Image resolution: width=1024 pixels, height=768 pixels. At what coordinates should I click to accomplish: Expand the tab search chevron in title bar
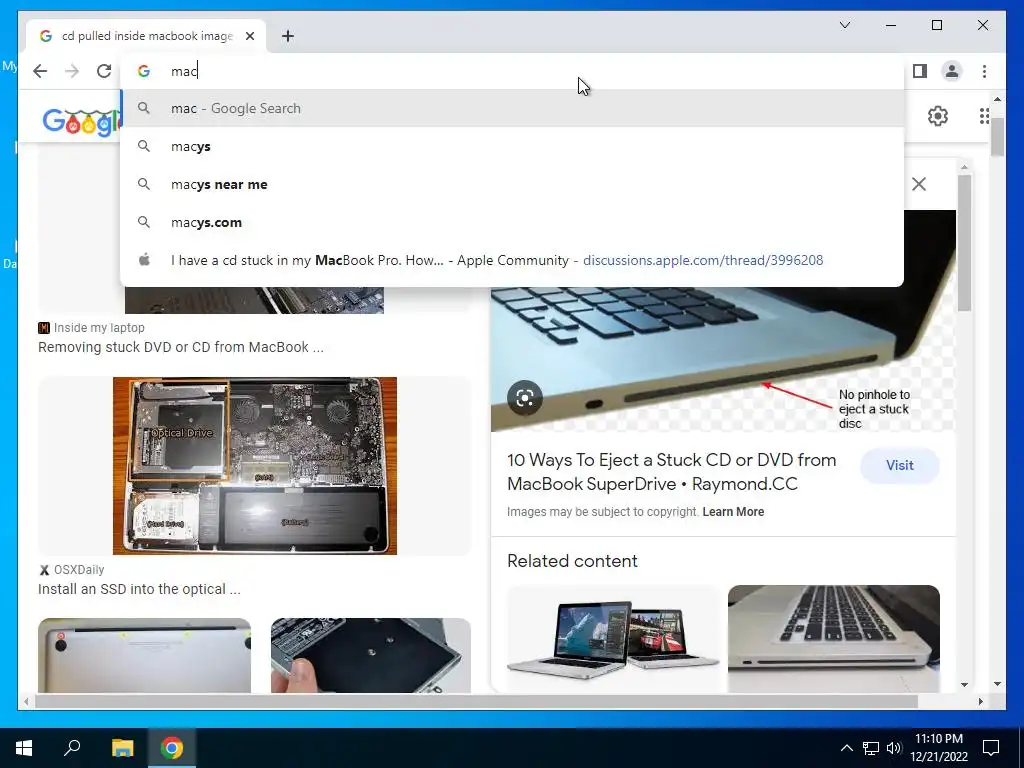(844, 25)
